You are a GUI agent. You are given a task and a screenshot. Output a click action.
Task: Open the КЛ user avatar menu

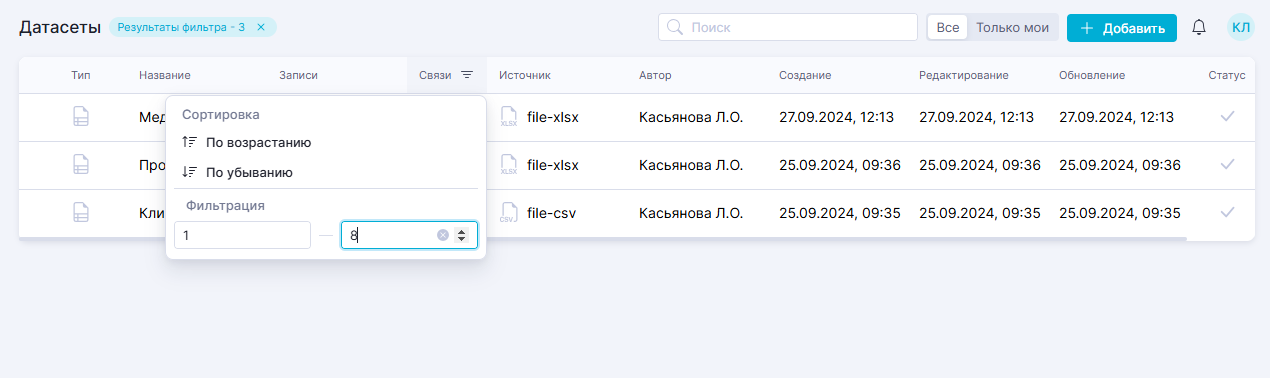pyautogui.click(x=1240, y=28)
